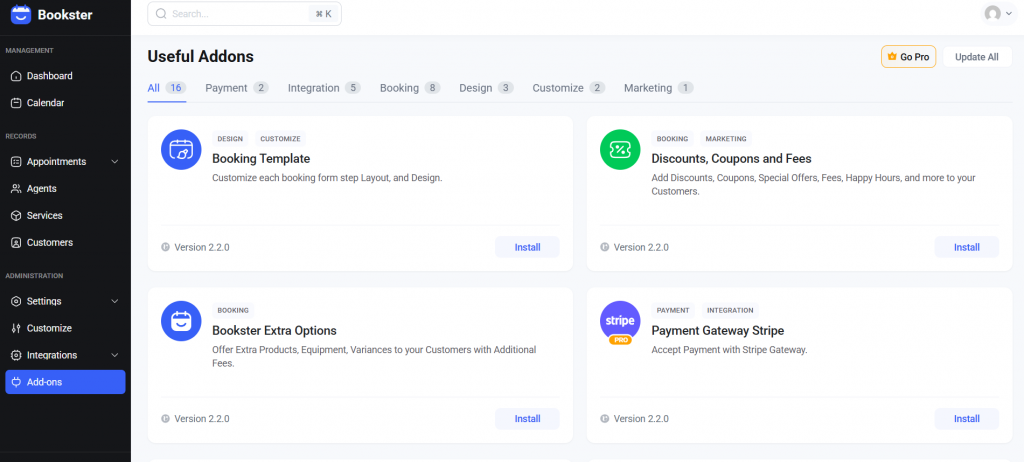Click the PAYMENT tag on Stripe card

tap(673, 310)
